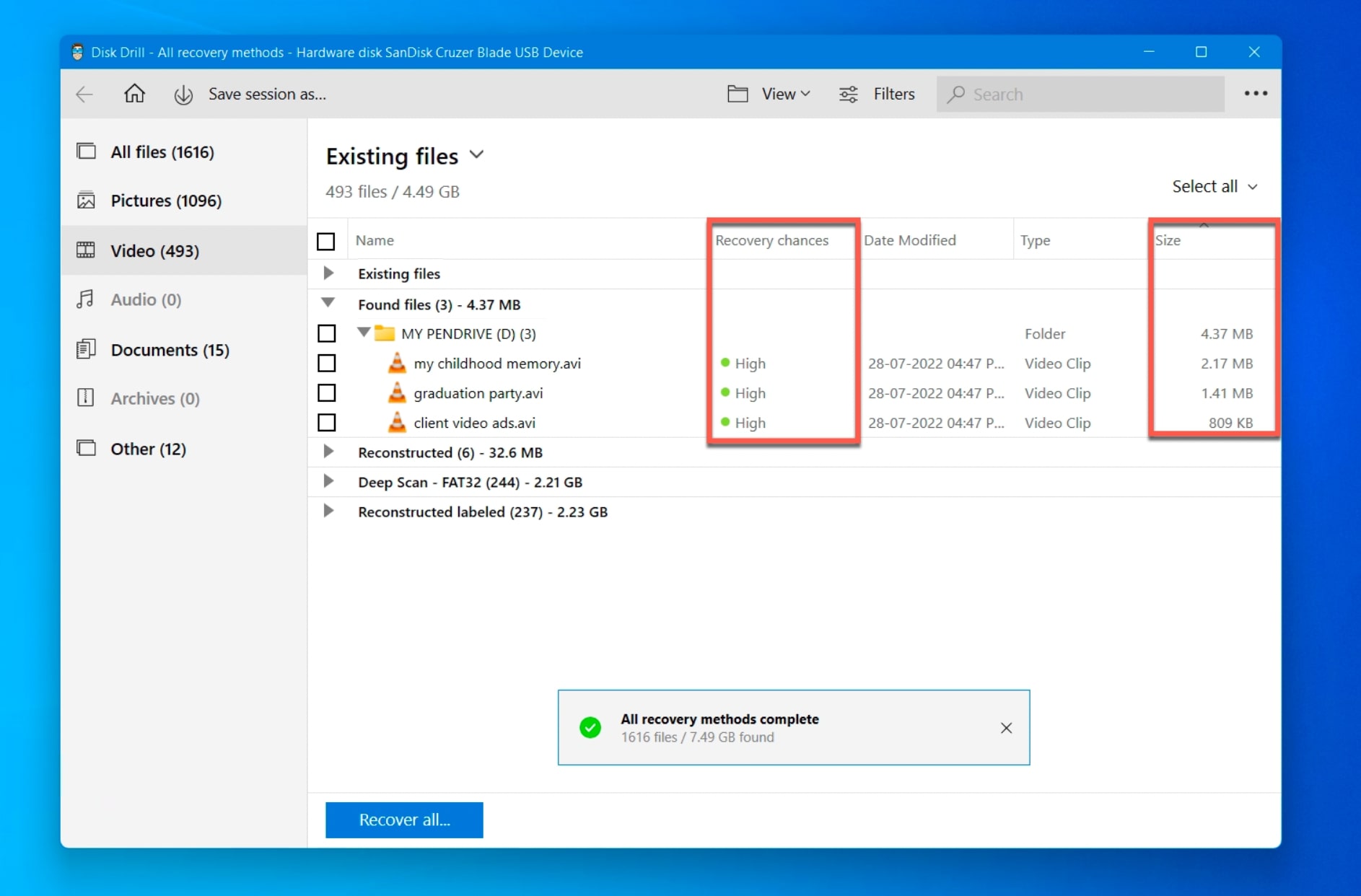The height and width of the screenshot is (896, 1361).
Task: Click the 809 KB size value
Action: click(x=1230, y=422)
